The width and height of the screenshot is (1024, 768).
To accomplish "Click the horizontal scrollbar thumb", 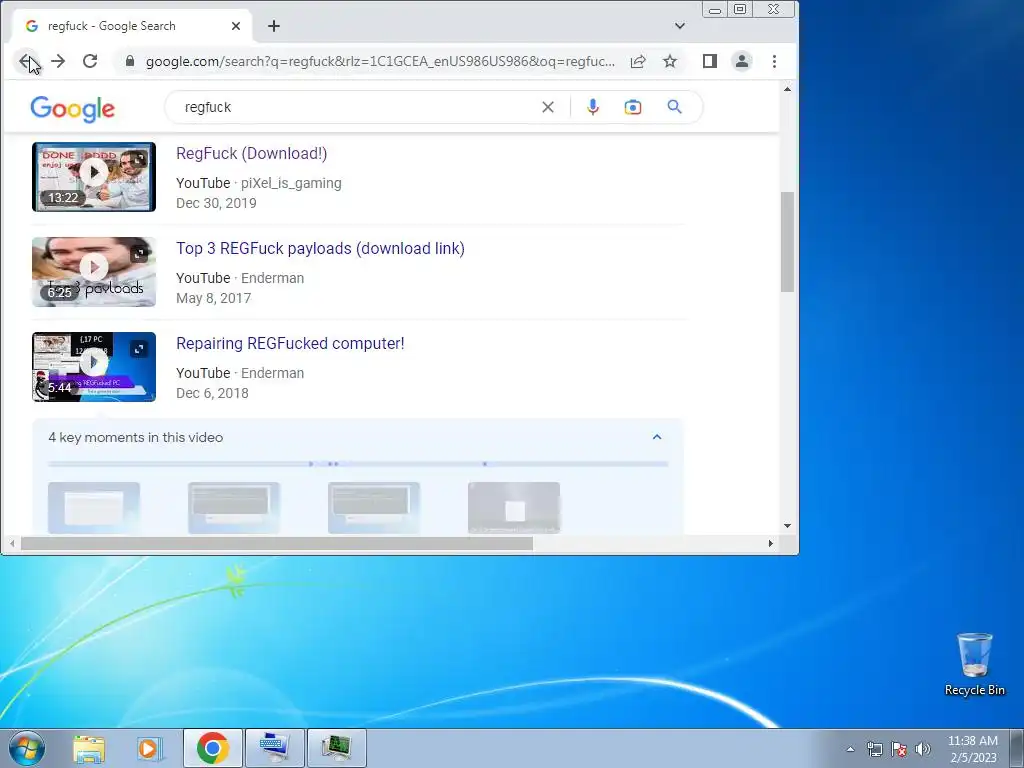I will pos(277,543).
